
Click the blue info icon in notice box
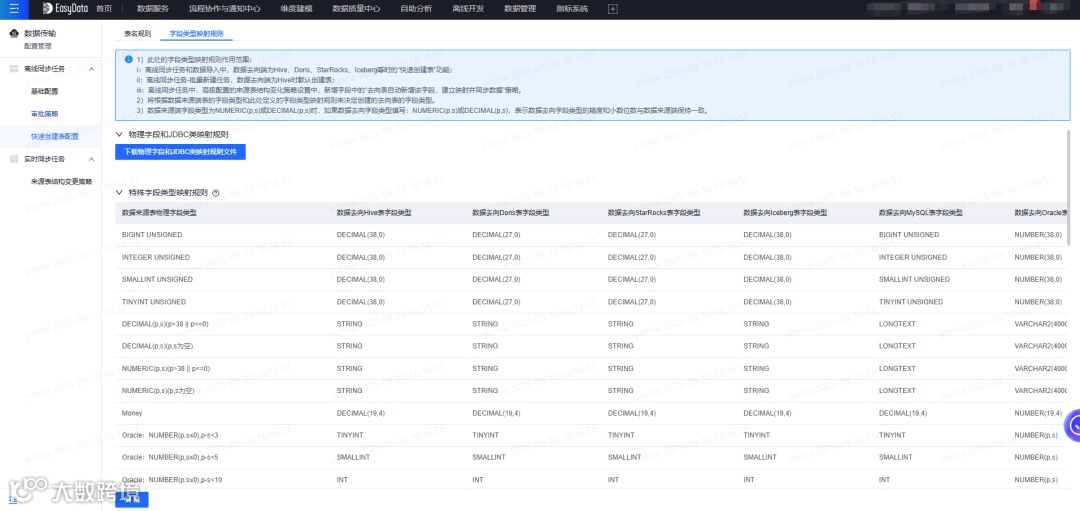tap(128, 59)
